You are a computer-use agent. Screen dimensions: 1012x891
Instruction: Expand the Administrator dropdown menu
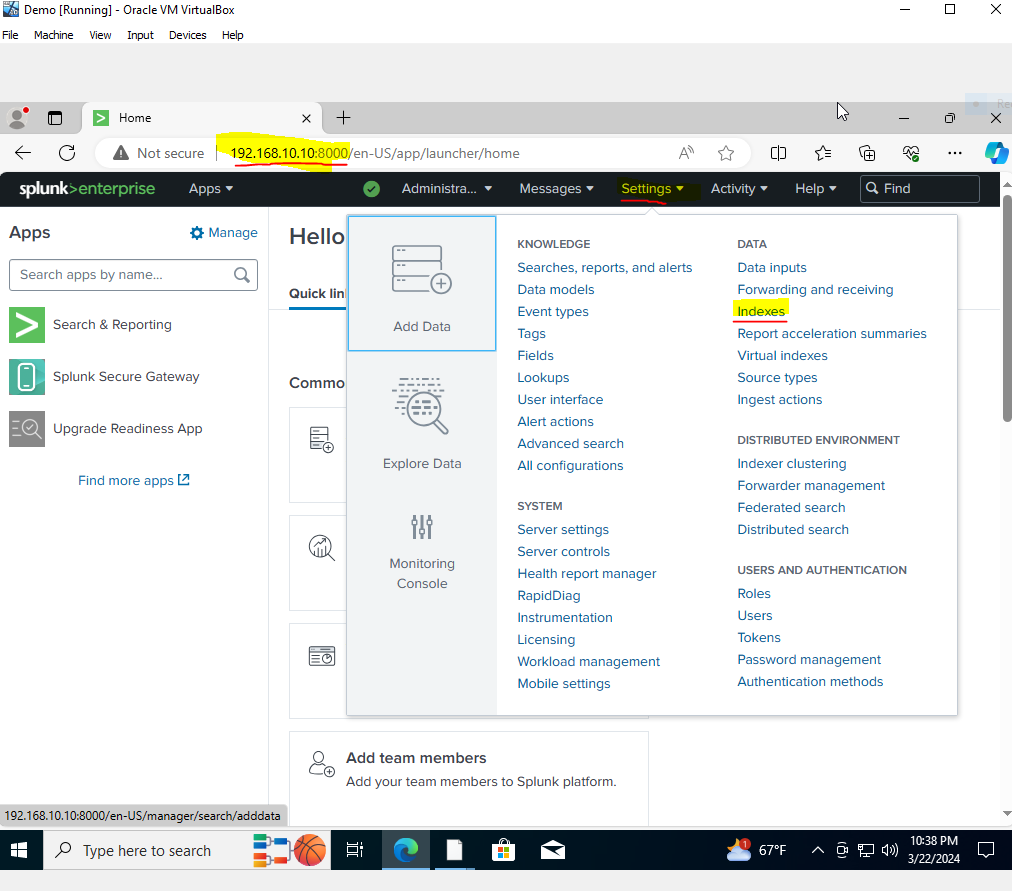pos(447,189)
